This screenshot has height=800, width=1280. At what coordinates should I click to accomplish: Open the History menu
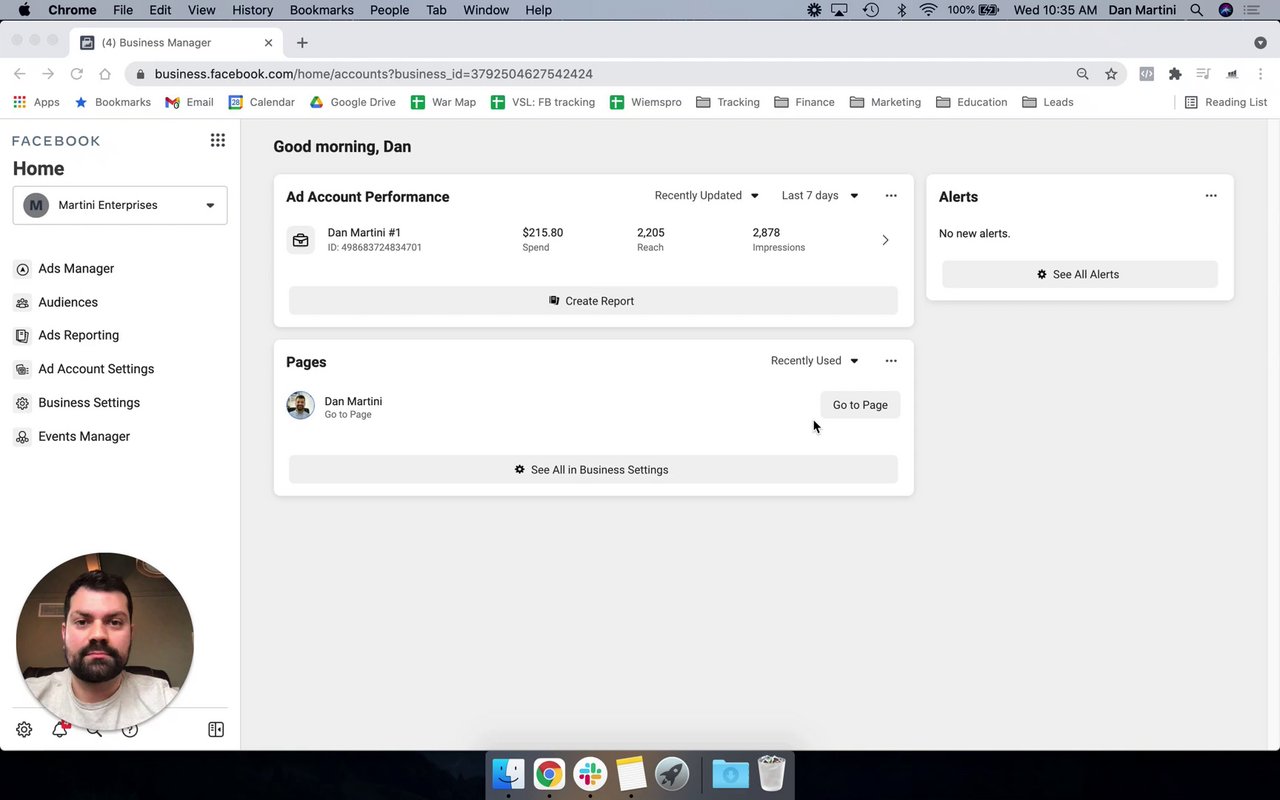252,10
